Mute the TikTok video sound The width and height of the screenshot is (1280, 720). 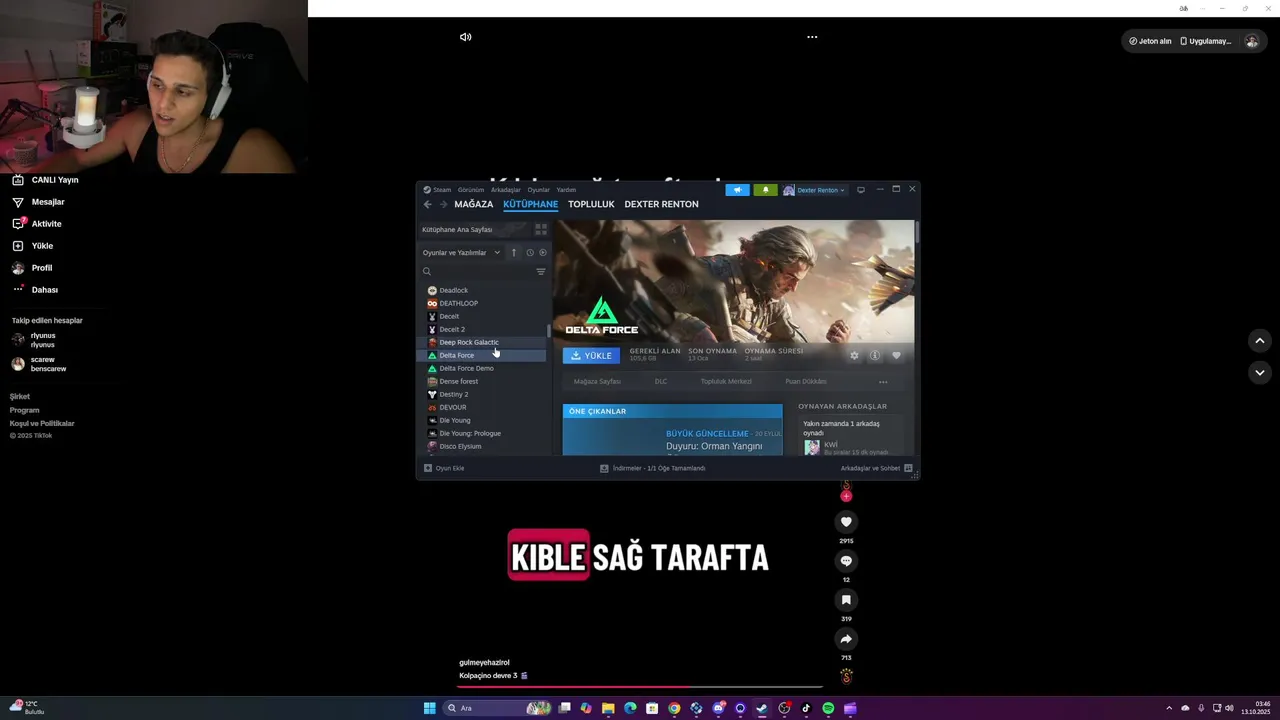pos(465,37)
